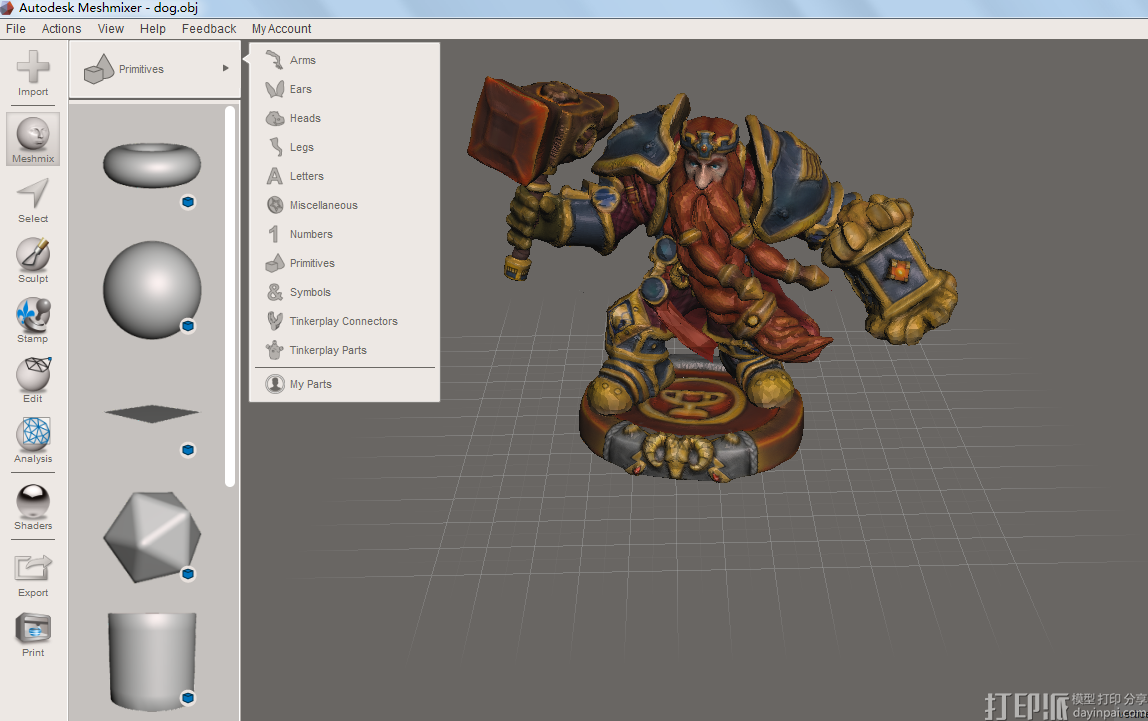Open the Analysis tool

pos(33,440)
